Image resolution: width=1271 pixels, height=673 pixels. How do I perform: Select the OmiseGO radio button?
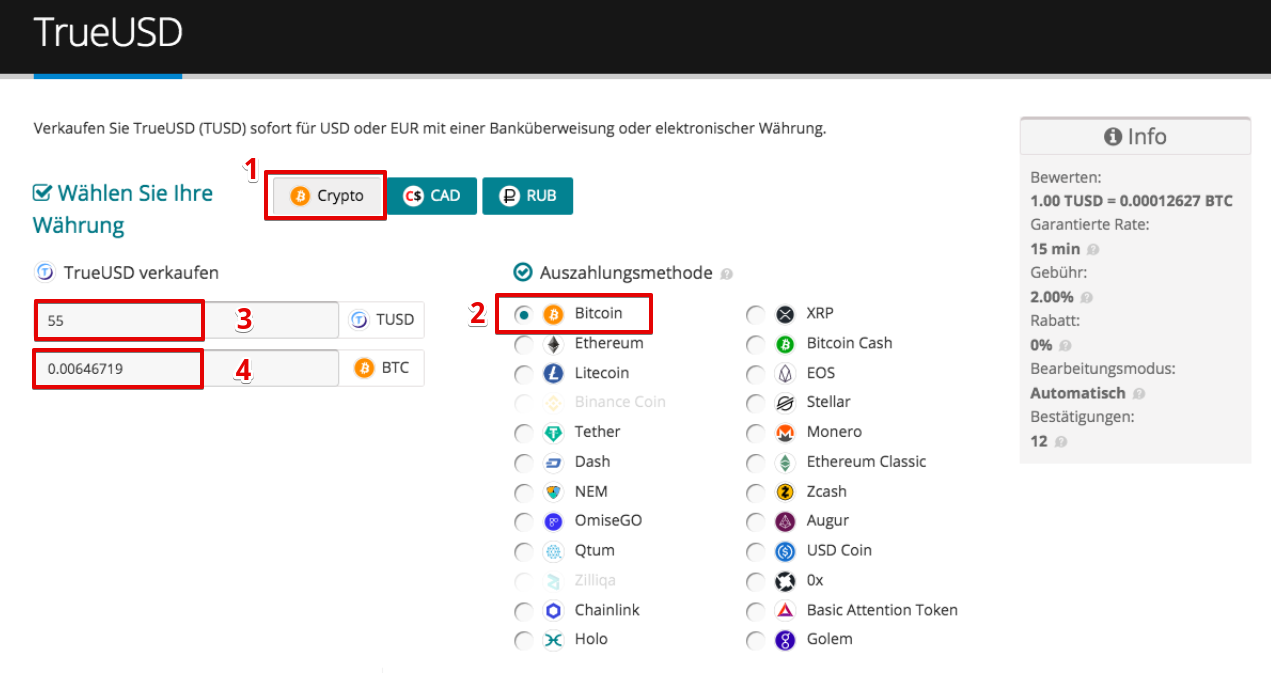[x=523, y=522]
